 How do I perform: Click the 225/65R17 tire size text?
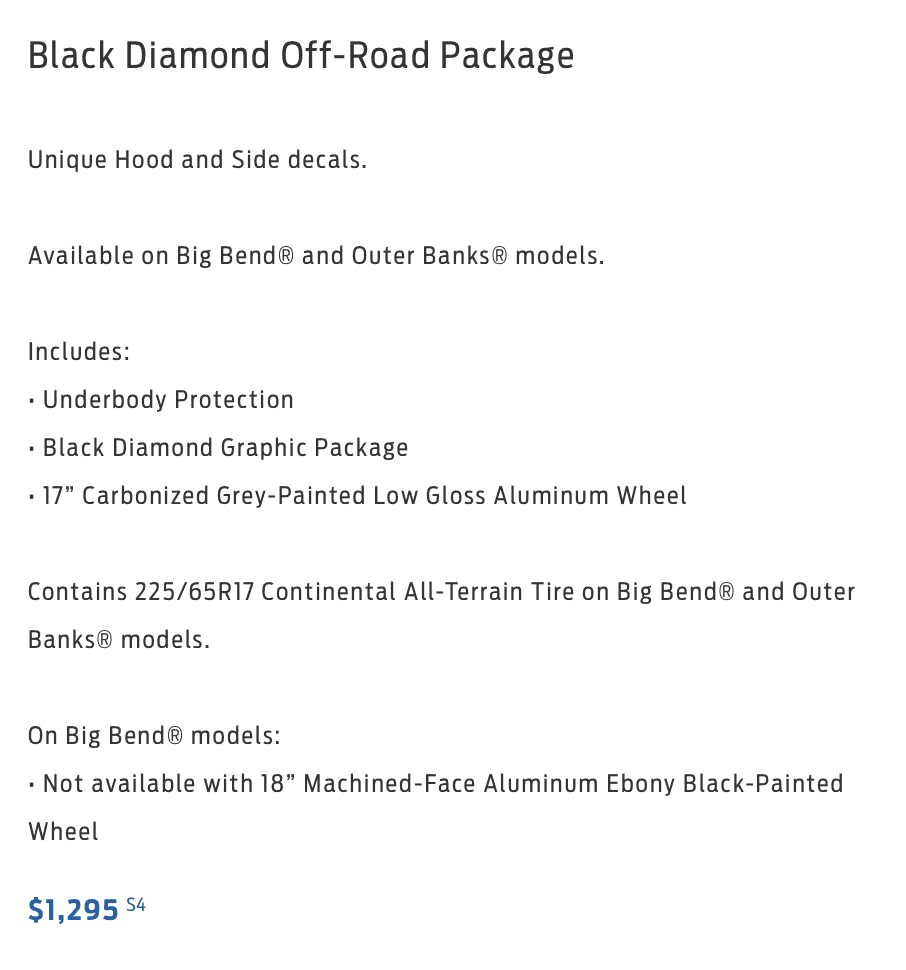coord(194,592)
